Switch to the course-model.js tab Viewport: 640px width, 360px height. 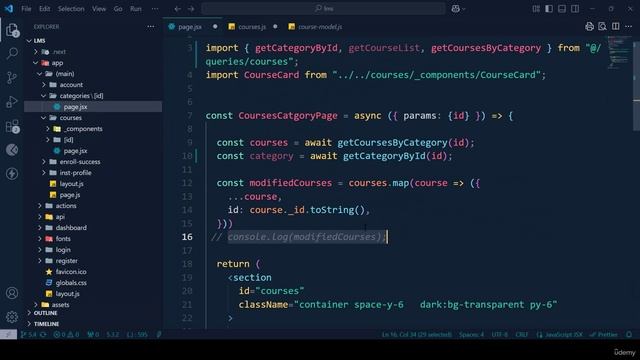(320, 27)
